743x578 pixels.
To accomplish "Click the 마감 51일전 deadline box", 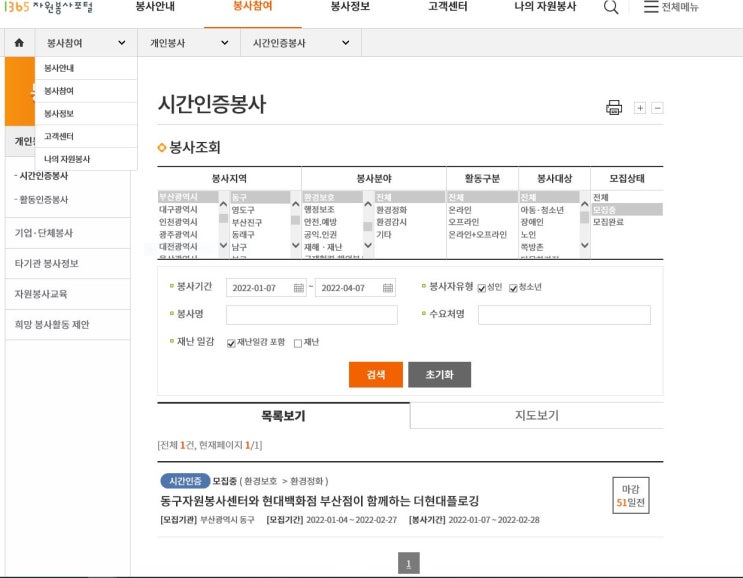I will click(631, 496).
